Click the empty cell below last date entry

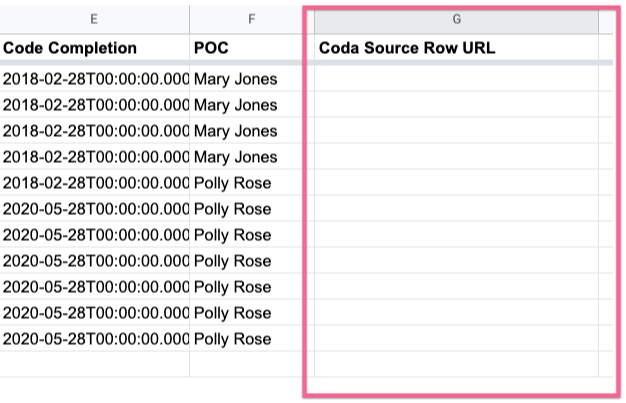[94, 364]
